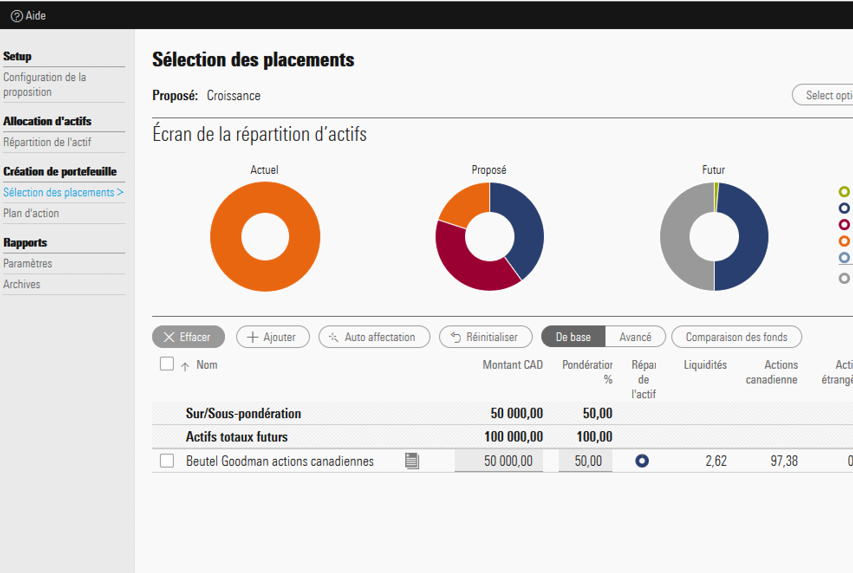Click the Effacer X icon
The image size is (853, 573).
169,338
